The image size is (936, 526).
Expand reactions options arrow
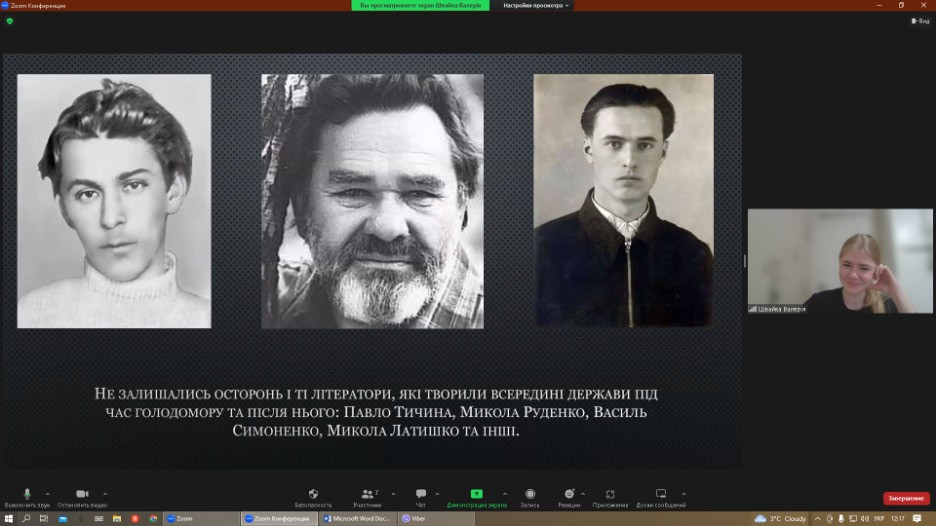[583, 494]
